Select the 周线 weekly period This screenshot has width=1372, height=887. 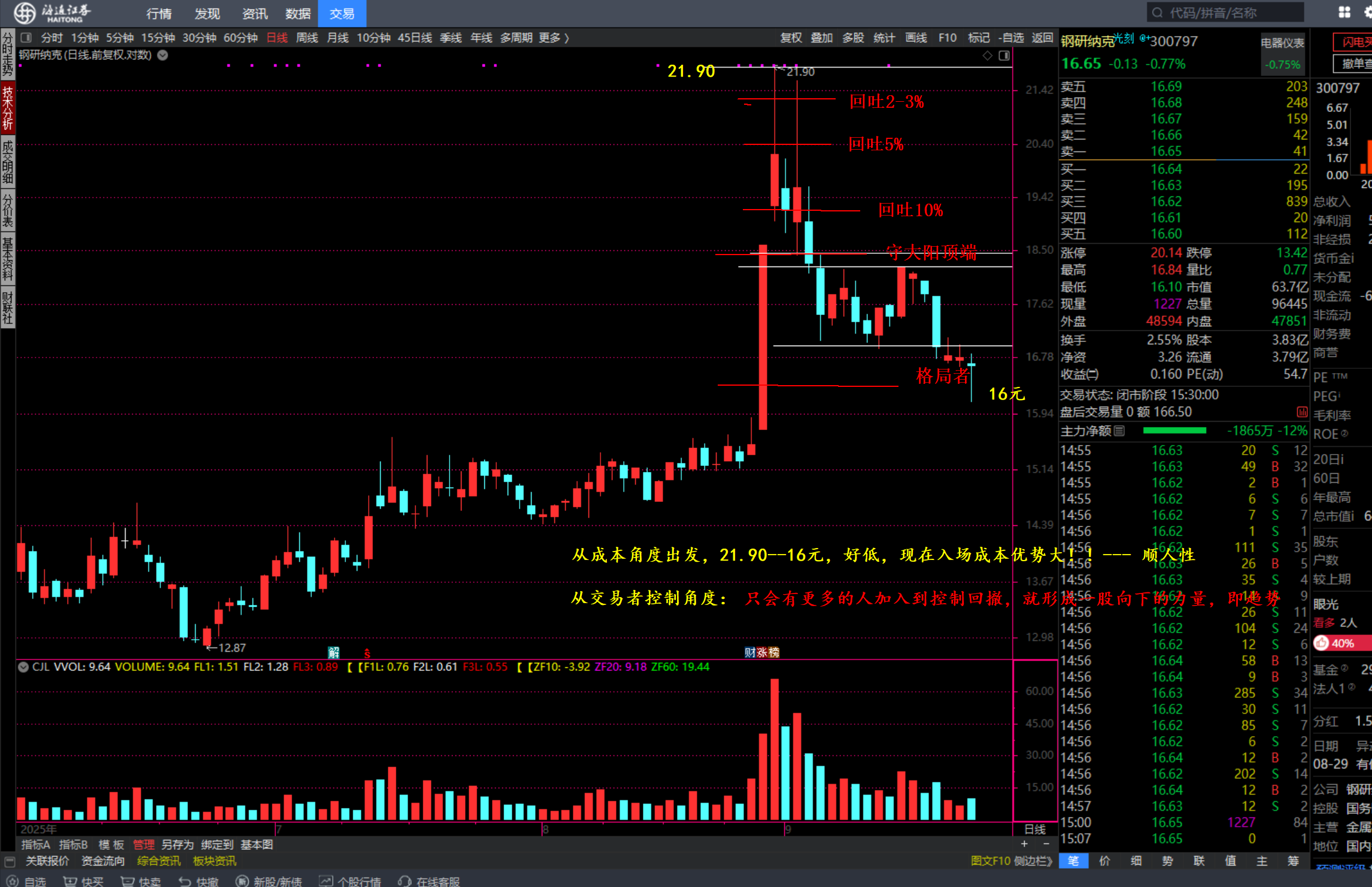pos(307,38)
